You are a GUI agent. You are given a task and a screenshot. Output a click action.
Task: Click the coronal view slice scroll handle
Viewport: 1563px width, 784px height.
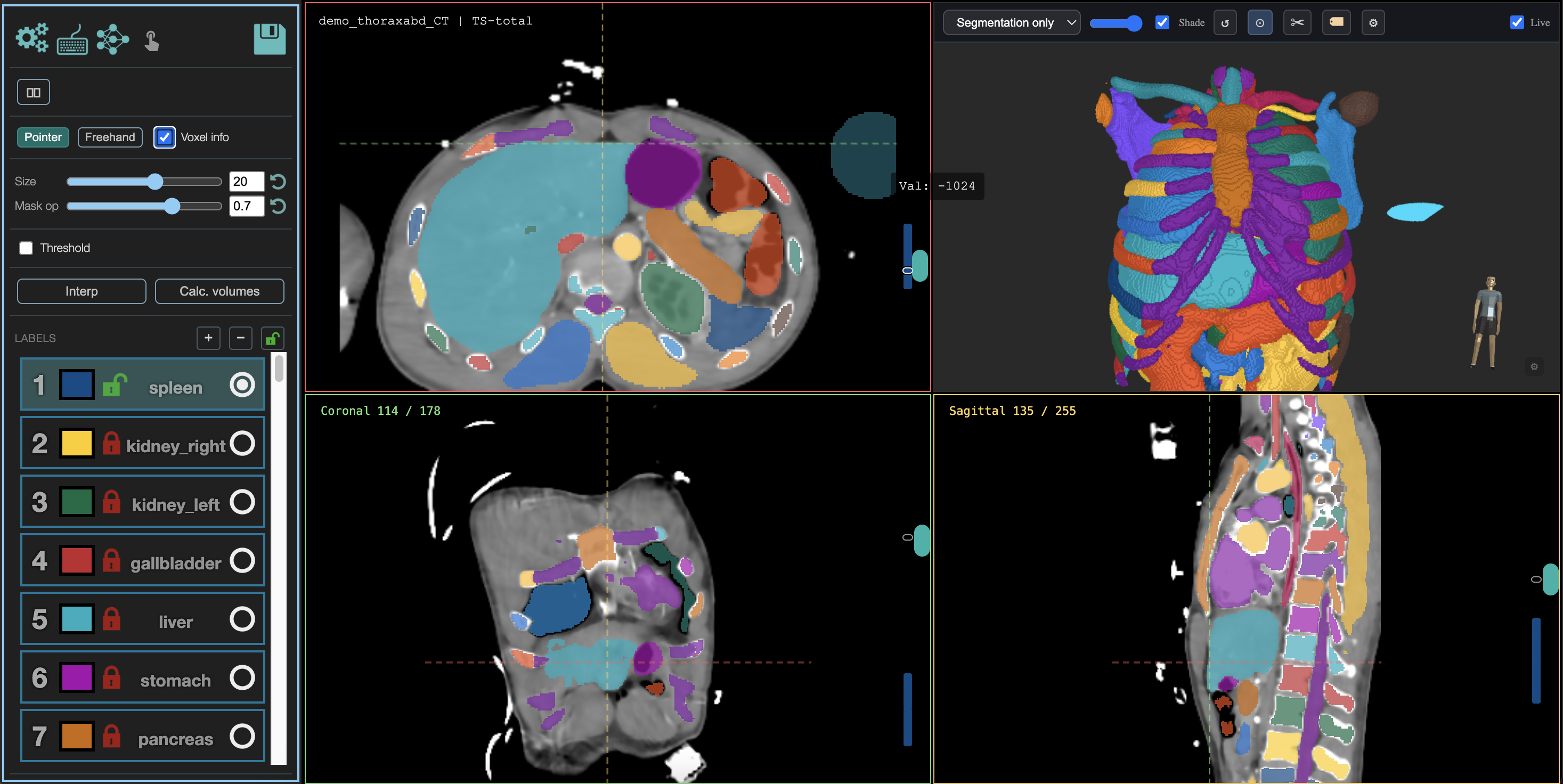click(922, 540)
